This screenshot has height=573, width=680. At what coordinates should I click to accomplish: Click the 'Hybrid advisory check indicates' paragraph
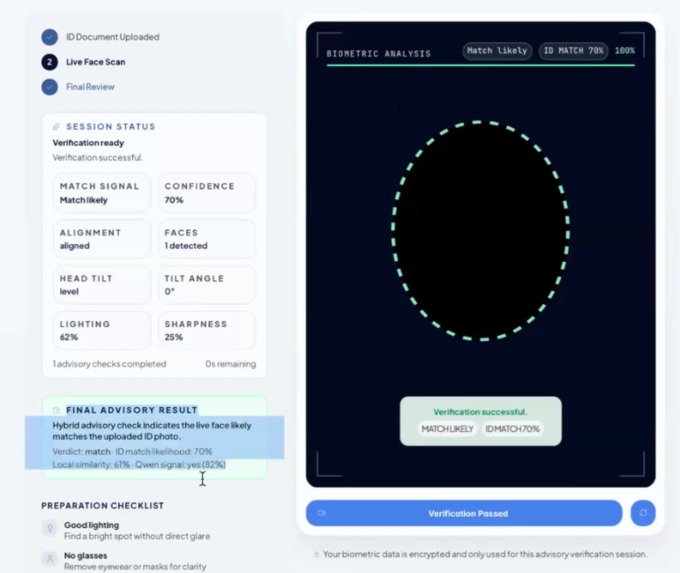[x=152, y=431]
